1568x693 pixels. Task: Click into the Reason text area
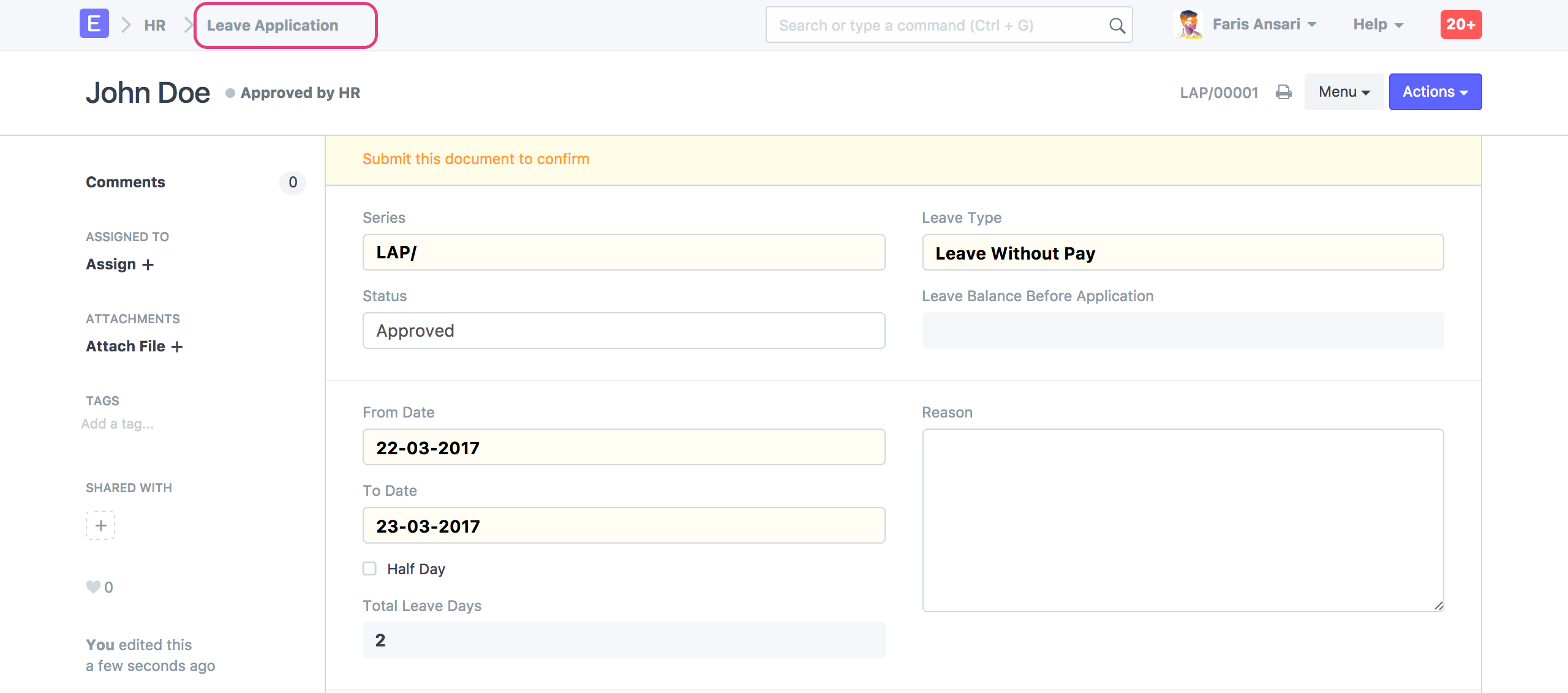(1183, 520)
